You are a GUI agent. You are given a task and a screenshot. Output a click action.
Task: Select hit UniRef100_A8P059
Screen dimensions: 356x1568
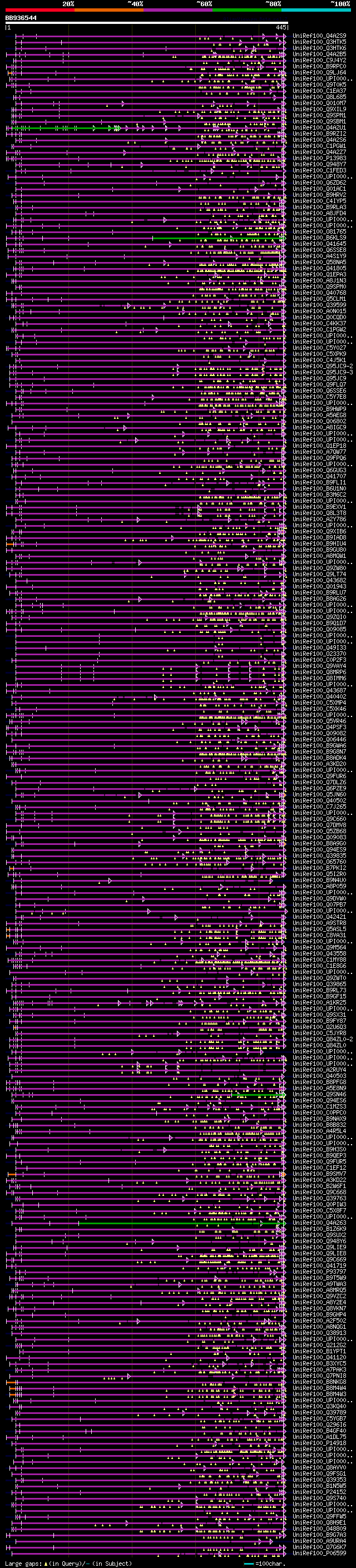[x=319, y=886]
